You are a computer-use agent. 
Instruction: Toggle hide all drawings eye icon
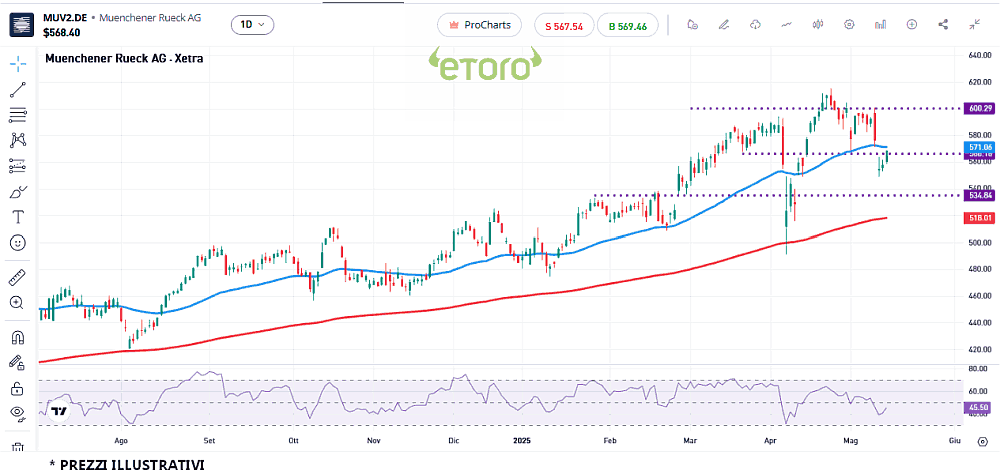[x=18, y=413]
